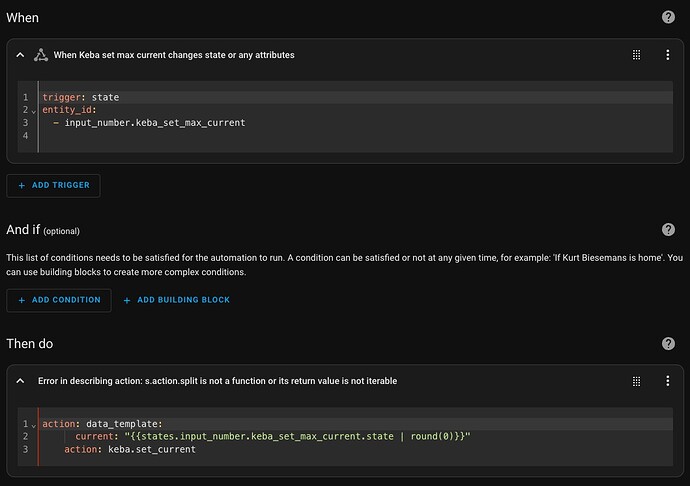Click the input_number.keba_set_max_current line in editor
Screen dimensions: 690x486
point(155,122)
